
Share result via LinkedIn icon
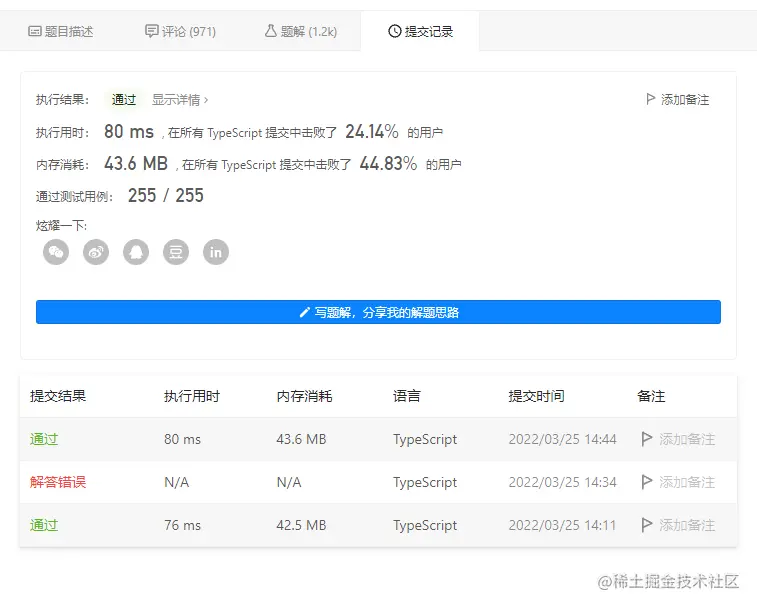tap(216, 252)
